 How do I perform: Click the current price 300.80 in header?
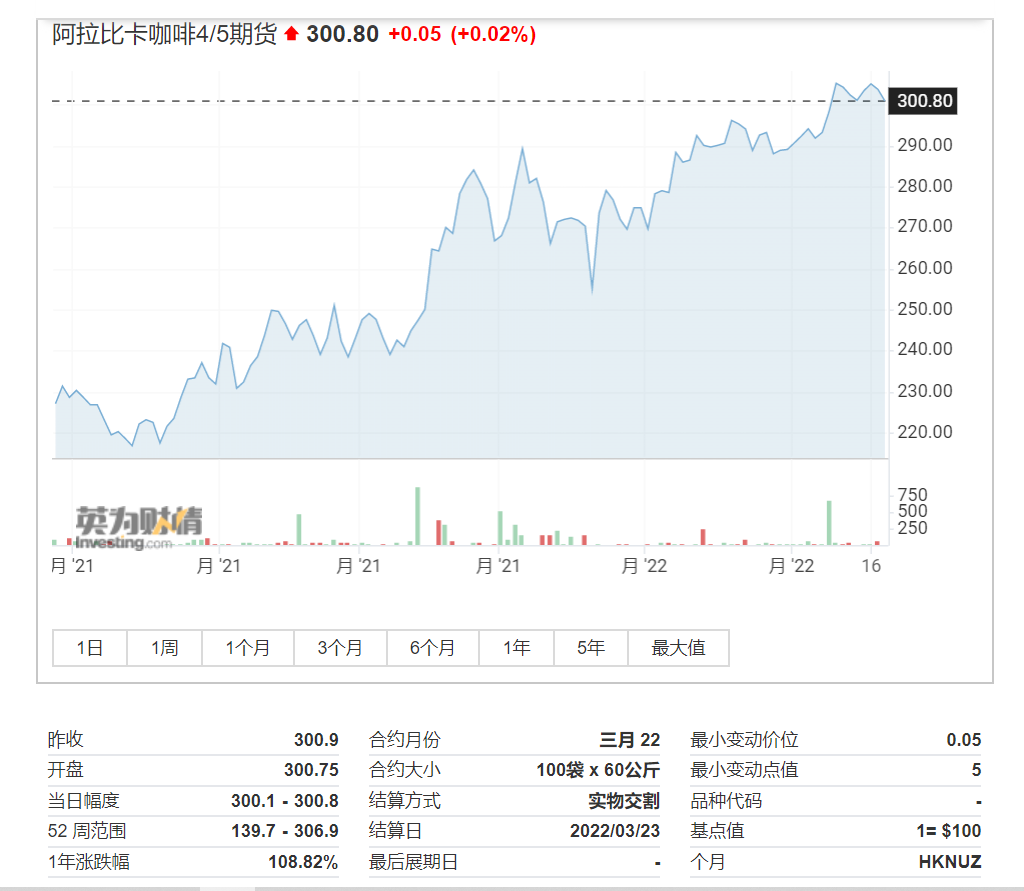coord(342,34)
